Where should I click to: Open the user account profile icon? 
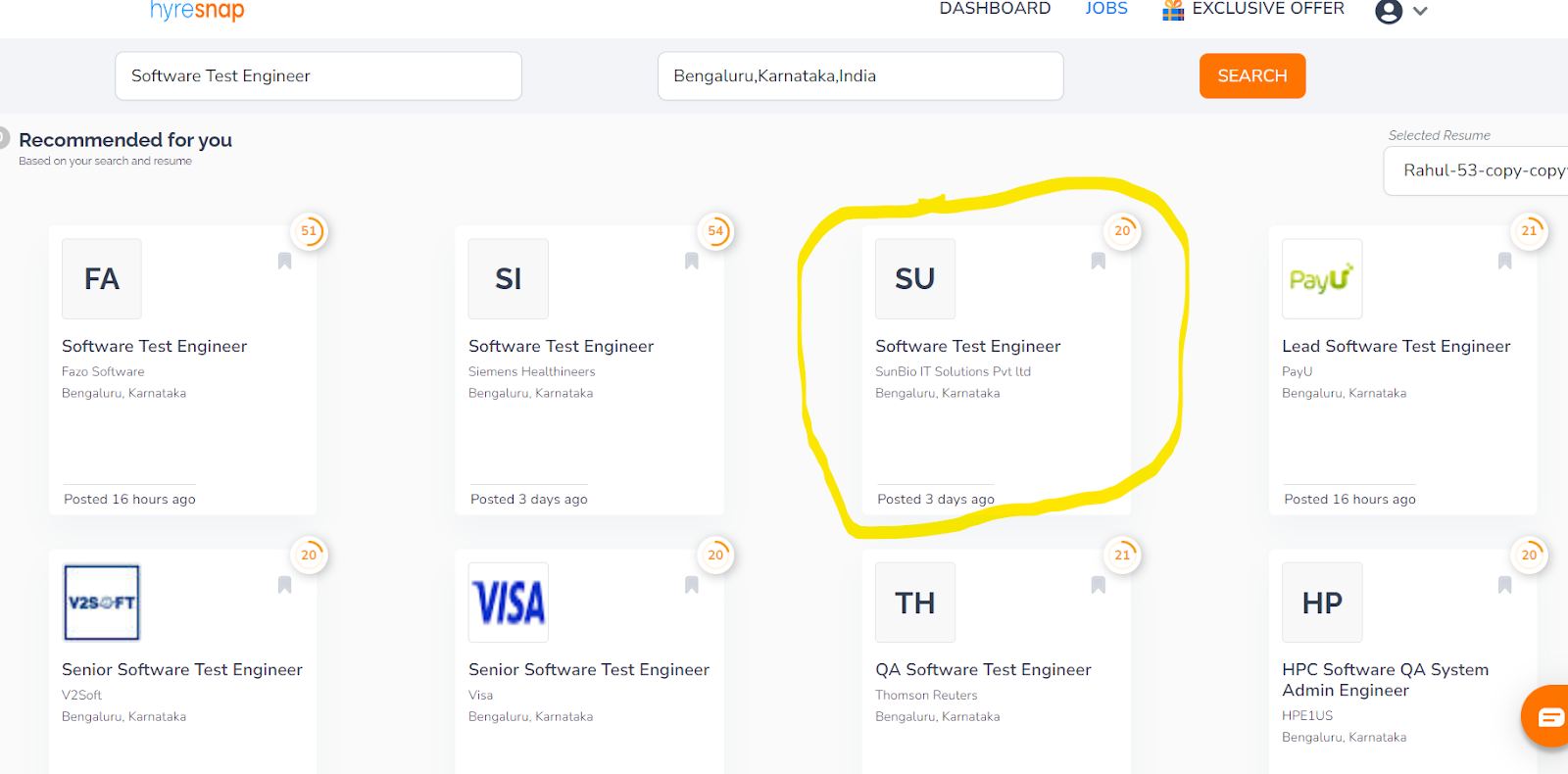[1388, 11]
